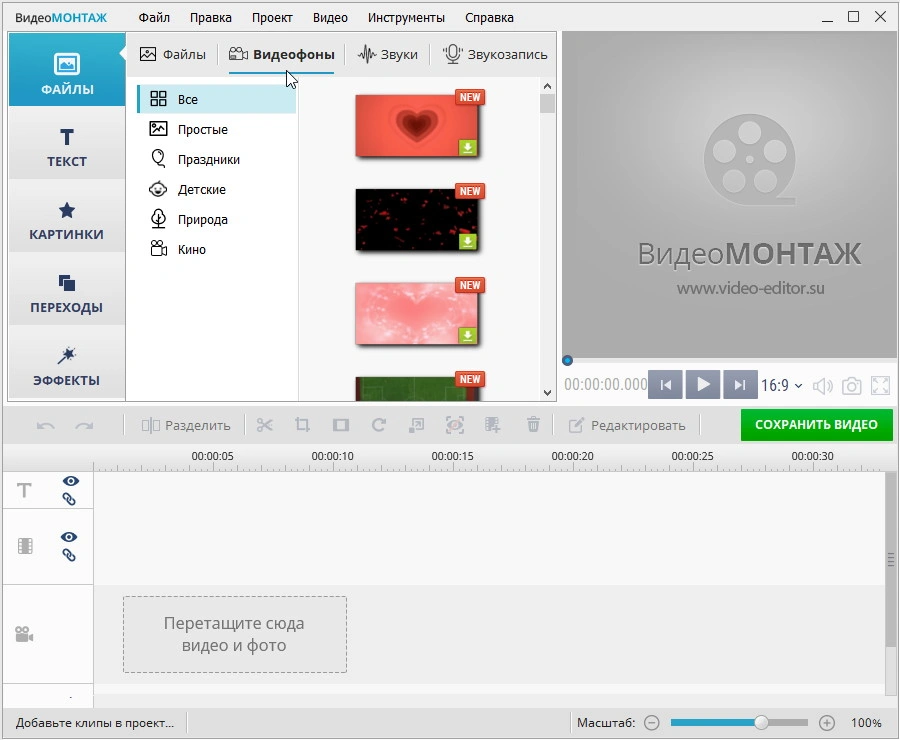The width and height of the screenshot is (900, 740).
Task: Jump to previous frame in preview
Action: [x=665, y=385]
